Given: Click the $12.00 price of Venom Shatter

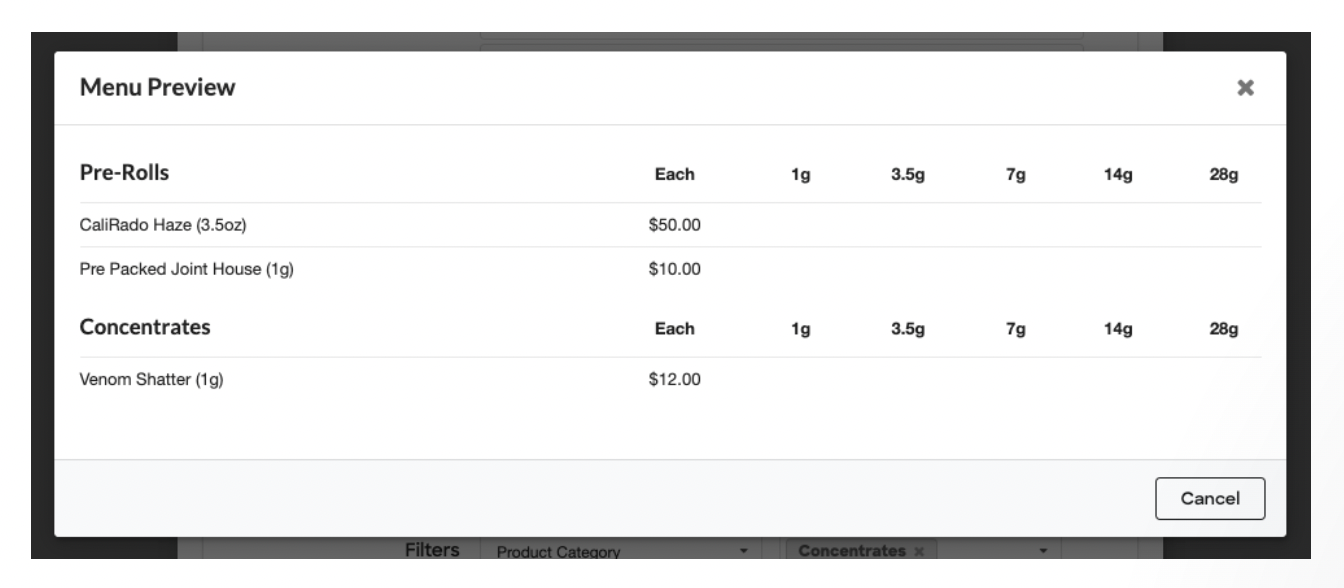Looking at the screenshot, I should pos(674,379).
